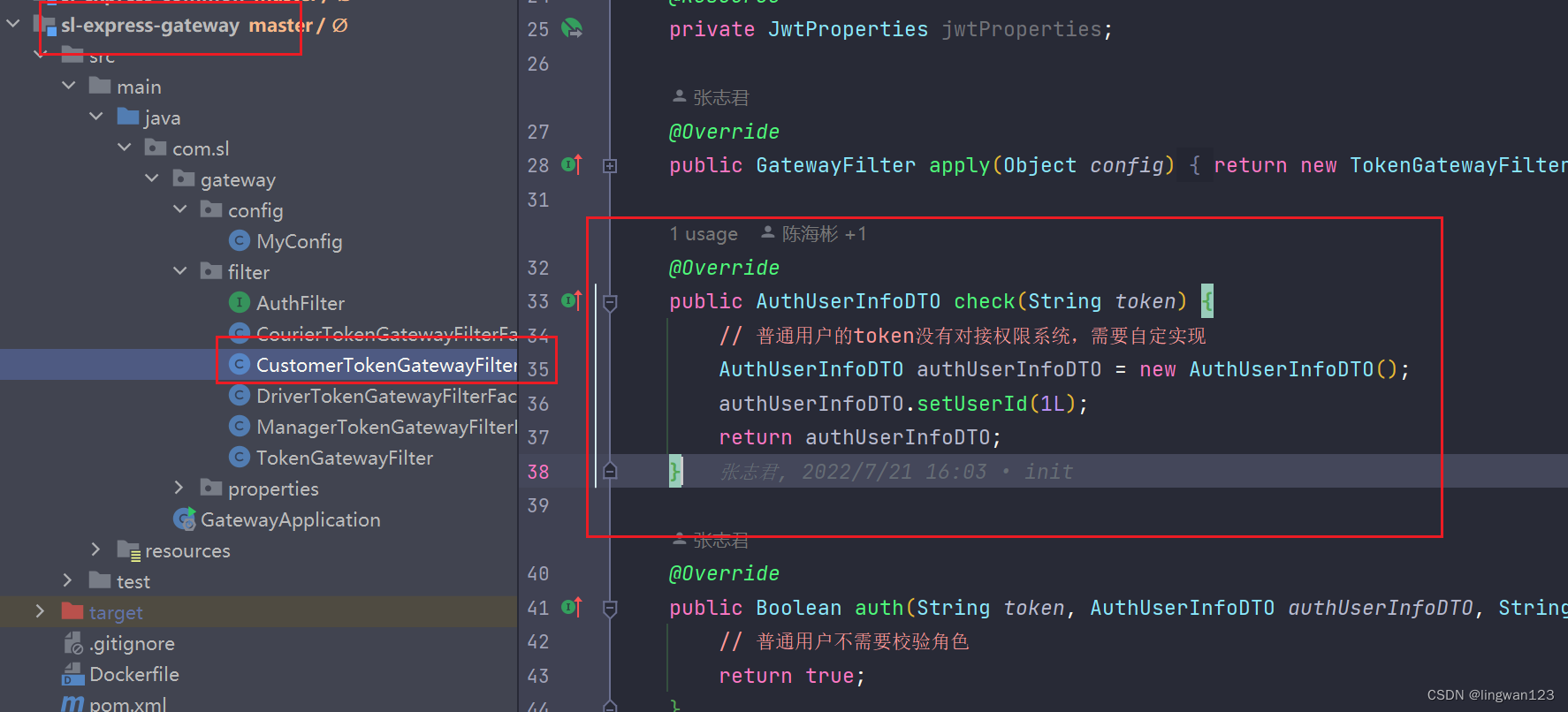Click 'master' branch label on module
This screenshot has height=712, width=1568.
coord(280,25)
